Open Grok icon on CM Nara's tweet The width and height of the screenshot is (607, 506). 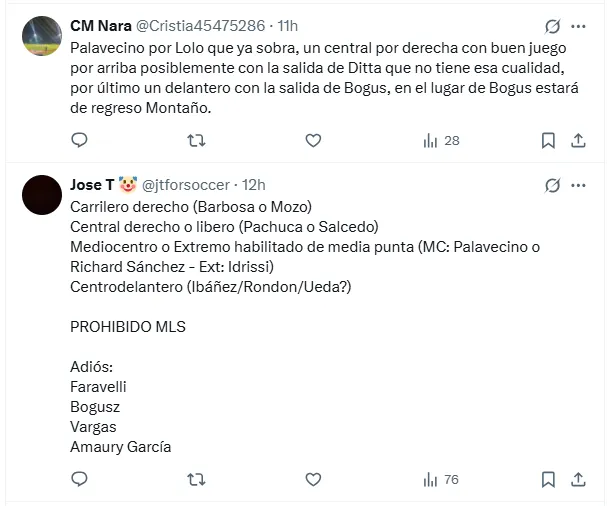551,25
